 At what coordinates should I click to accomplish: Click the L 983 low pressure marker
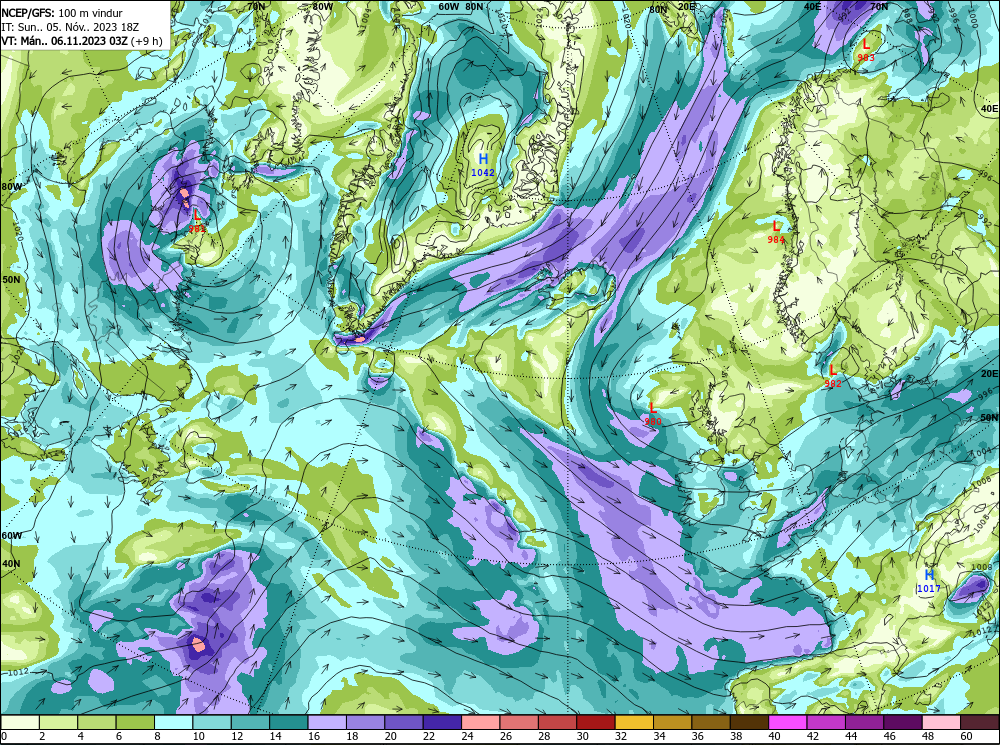click(x=866, y=50)
